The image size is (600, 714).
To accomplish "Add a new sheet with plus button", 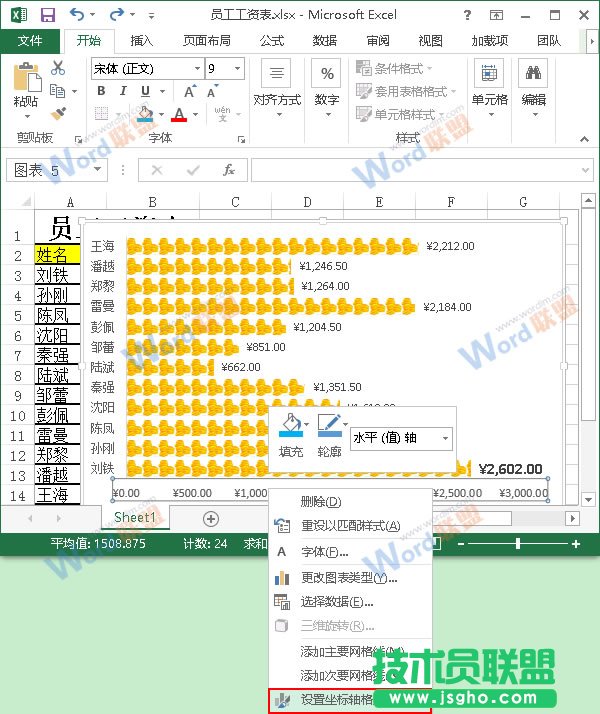I will pyautogui.click(x=210, y=519).
